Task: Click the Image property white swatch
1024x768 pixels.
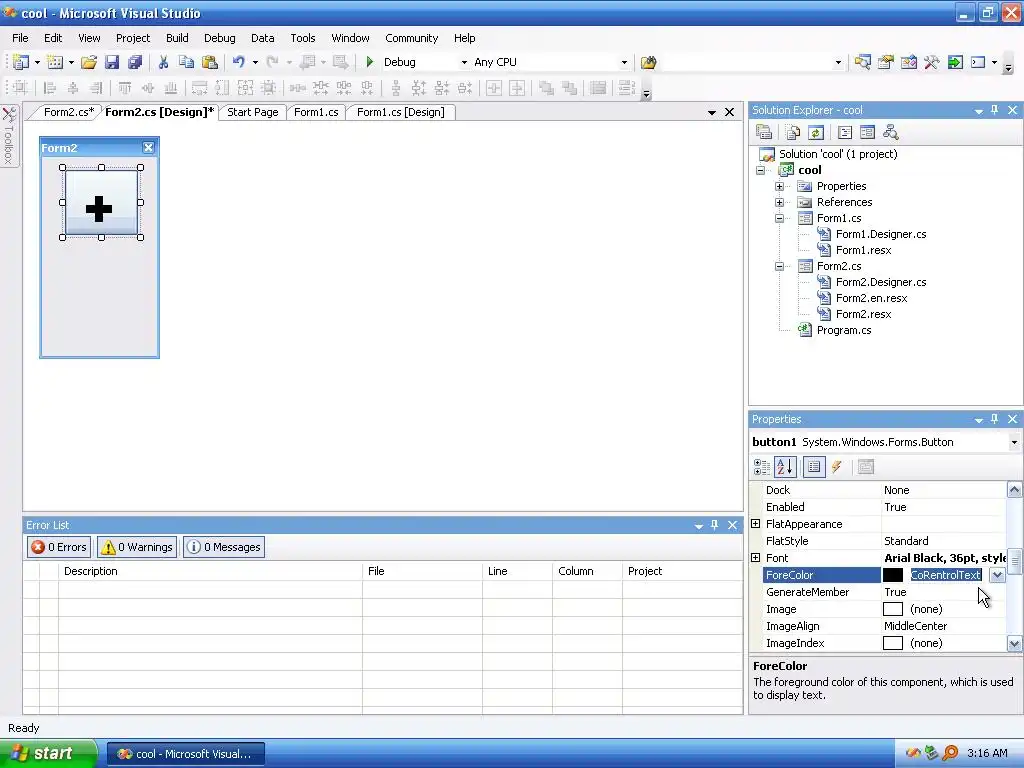Action: coord(893,609)
